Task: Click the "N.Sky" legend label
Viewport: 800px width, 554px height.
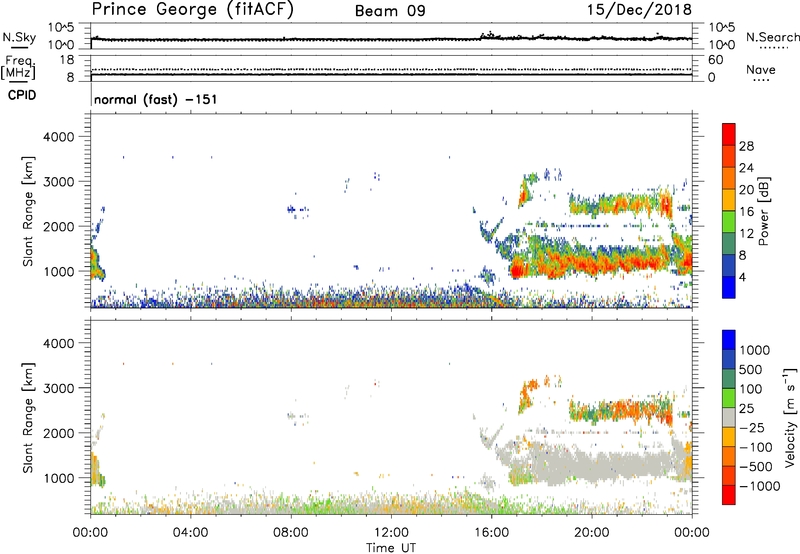Action: [19, 37]
